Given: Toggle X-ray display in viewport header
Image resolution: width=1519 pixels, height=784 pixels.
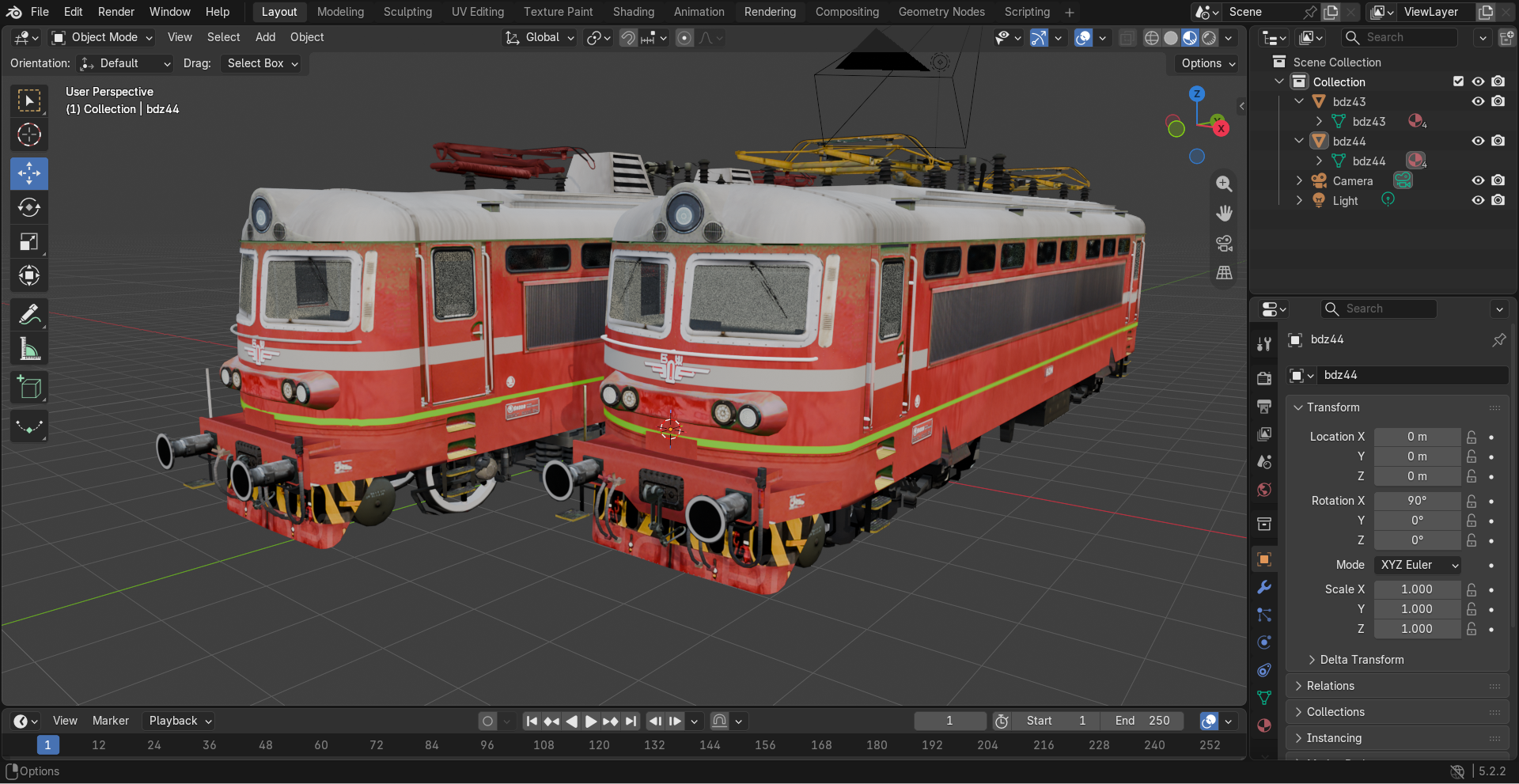Looking at the screenshot, I should [x=1127, y=38].
